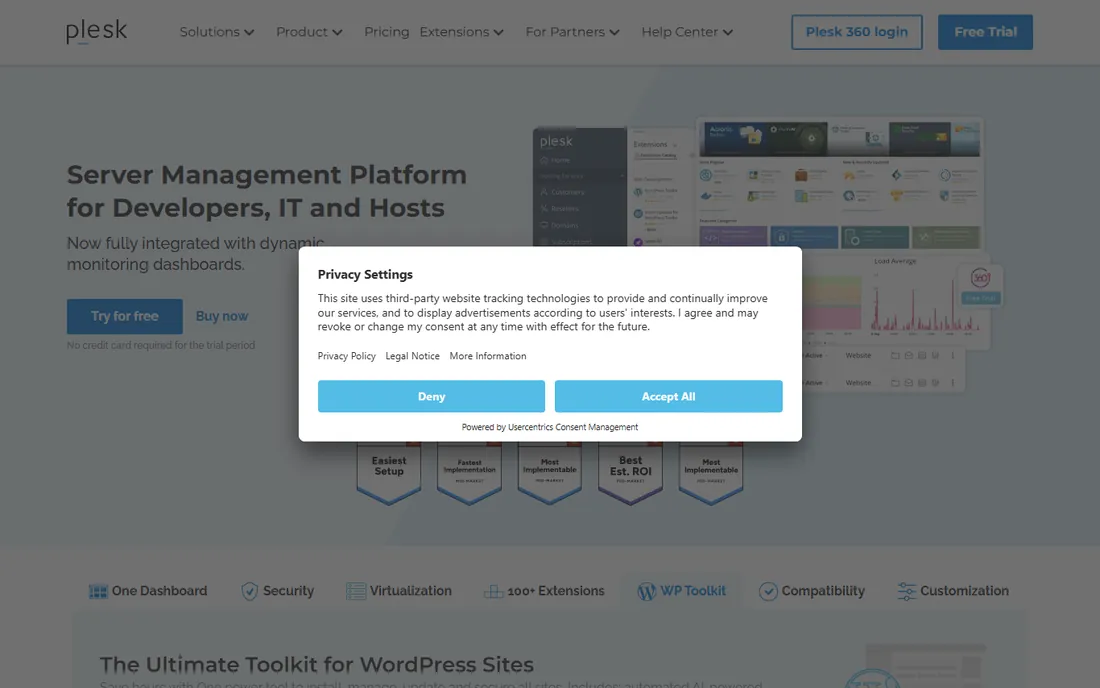Click the One Dashboard grid icon
Screen dimensions: 1100x688
pyautogui.click(x=98, y=591)
